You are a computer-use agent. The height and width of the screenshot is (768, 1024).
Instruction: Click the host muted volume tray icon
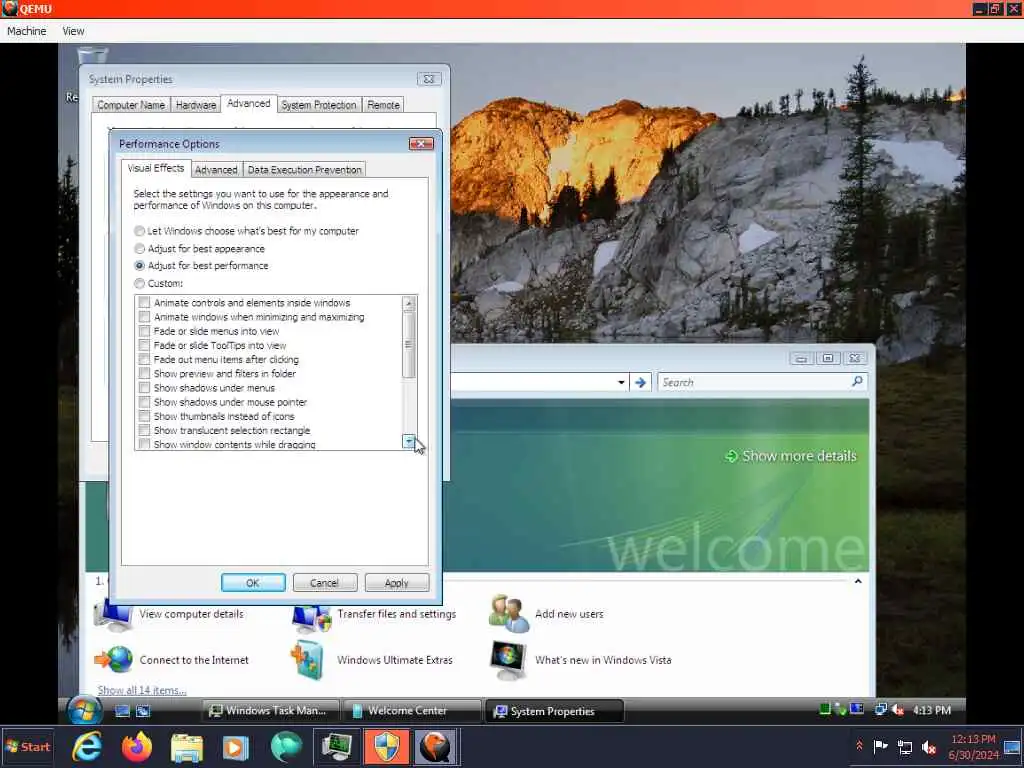[929, 747]
